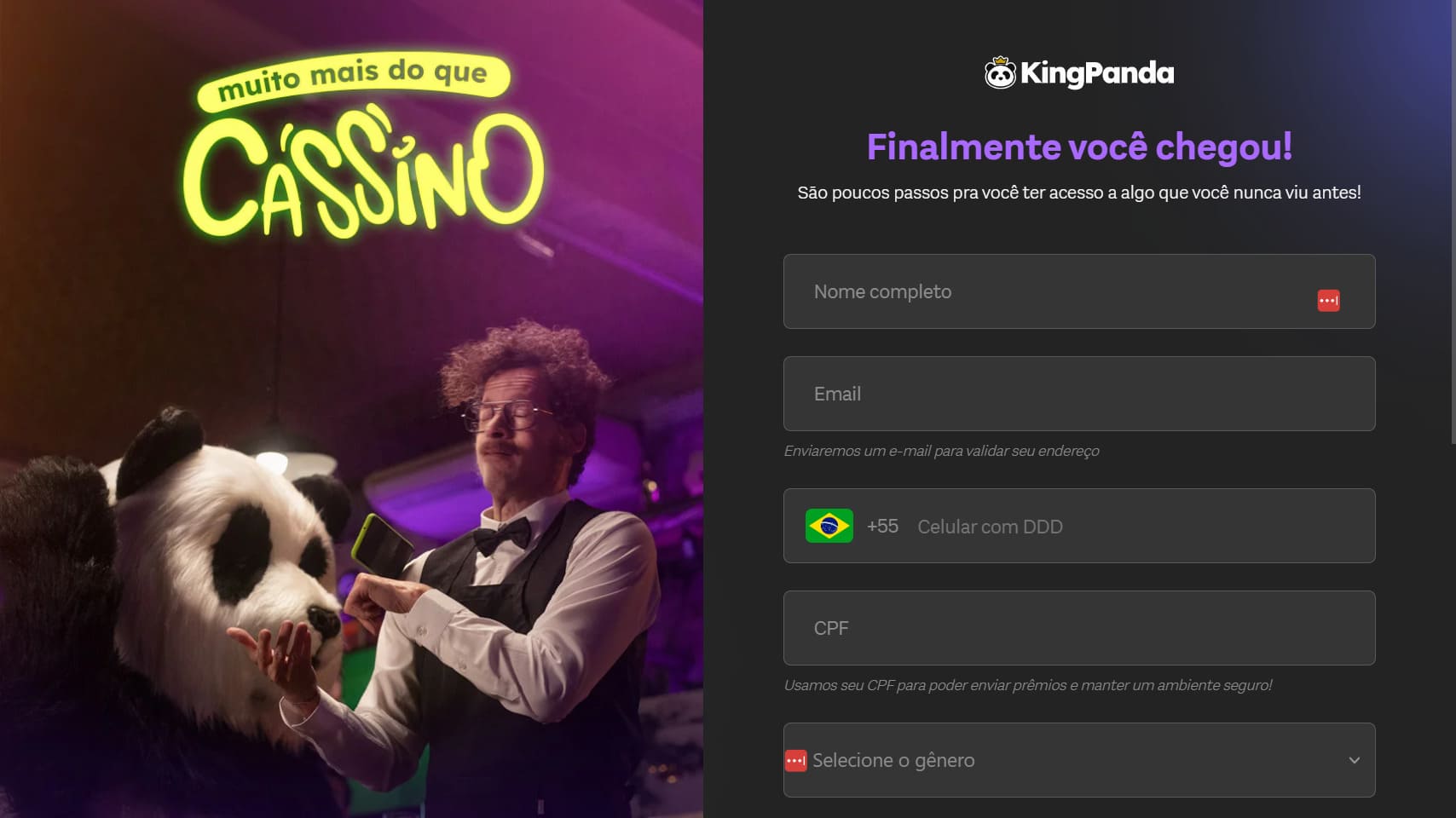Select the Brazil flag country icon
The image size is (1456, 818).
coord(829,526)
